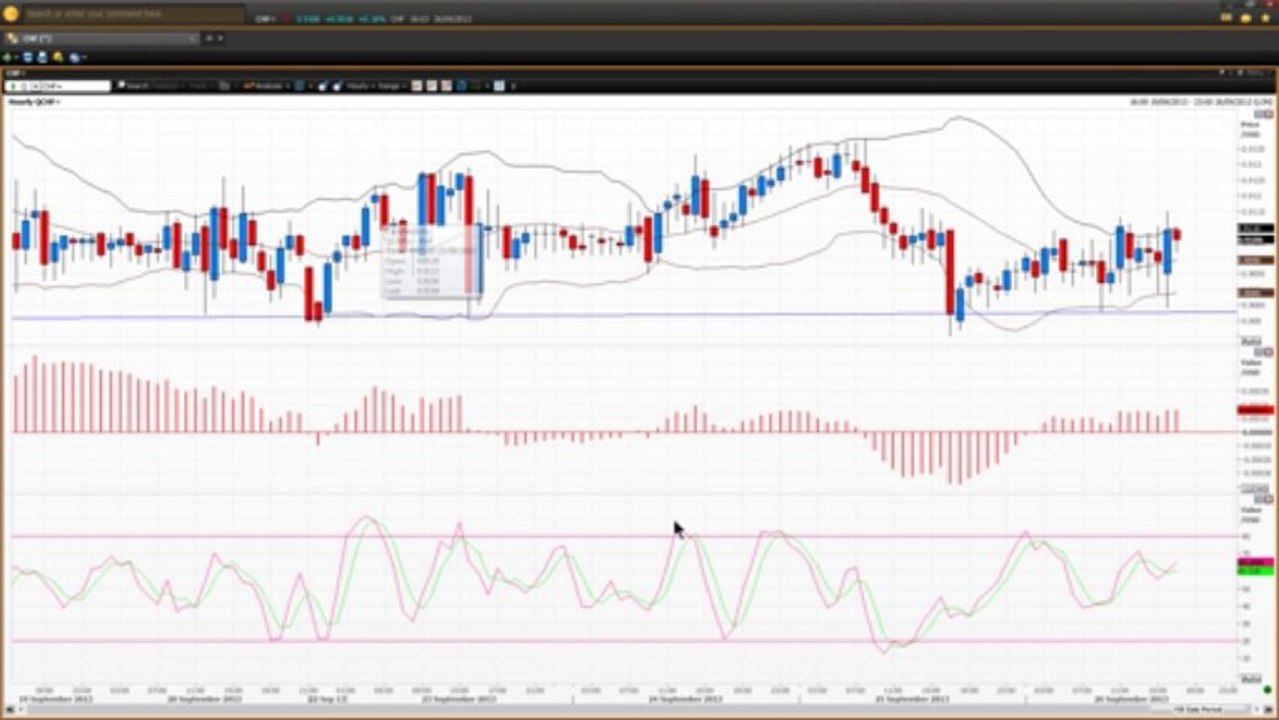Click the orange Eikon logo button

pos(10,14)
